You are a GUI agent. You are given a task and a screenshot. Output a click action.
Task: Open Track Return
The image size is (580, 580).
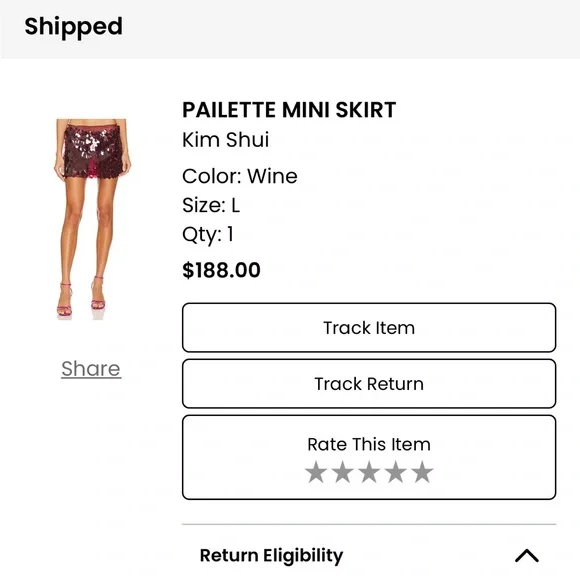pyautogui.click(x=369, y=384)
